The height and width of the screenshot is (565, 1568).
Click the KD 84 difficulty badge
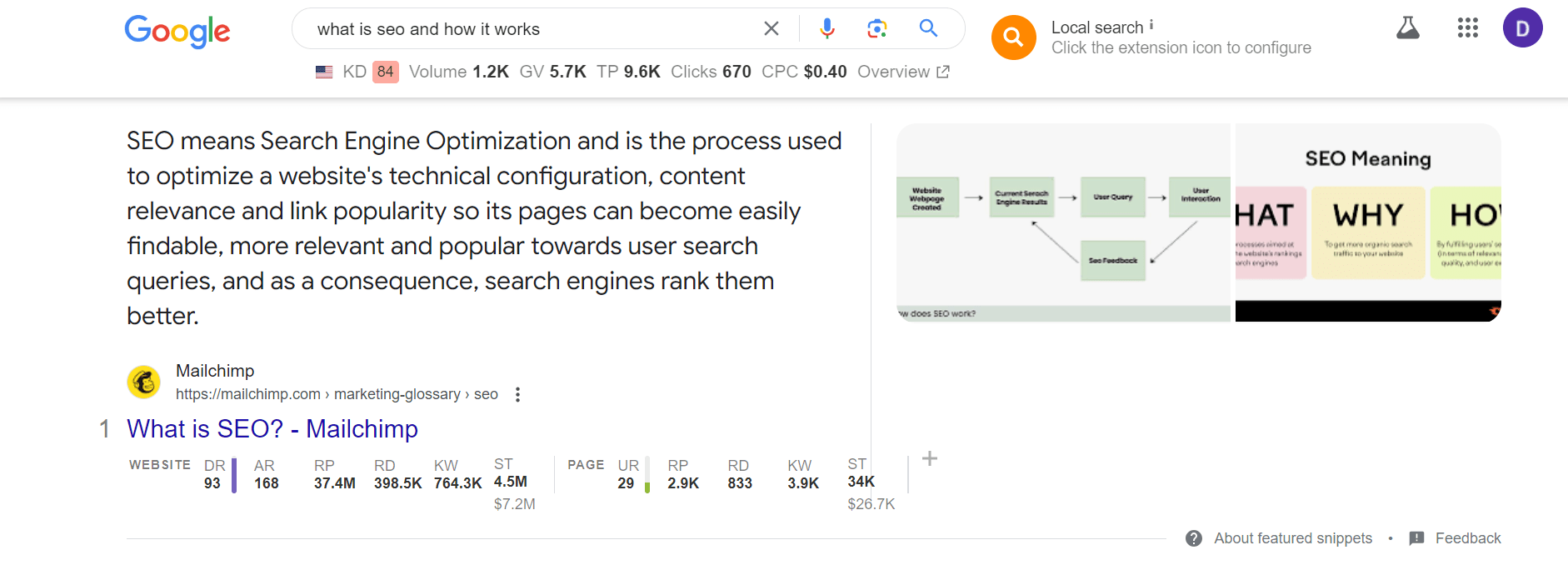click(385, 72)
